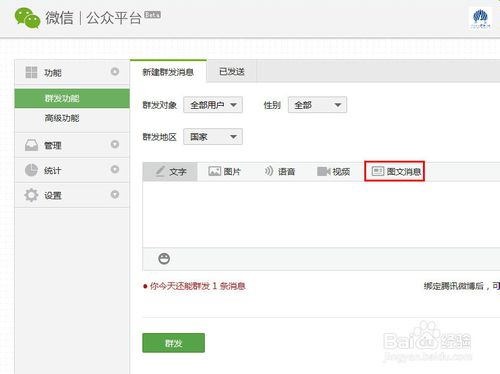Switch to the 新建群发消息 tab

pyautogui.click(x=168, y=72)
